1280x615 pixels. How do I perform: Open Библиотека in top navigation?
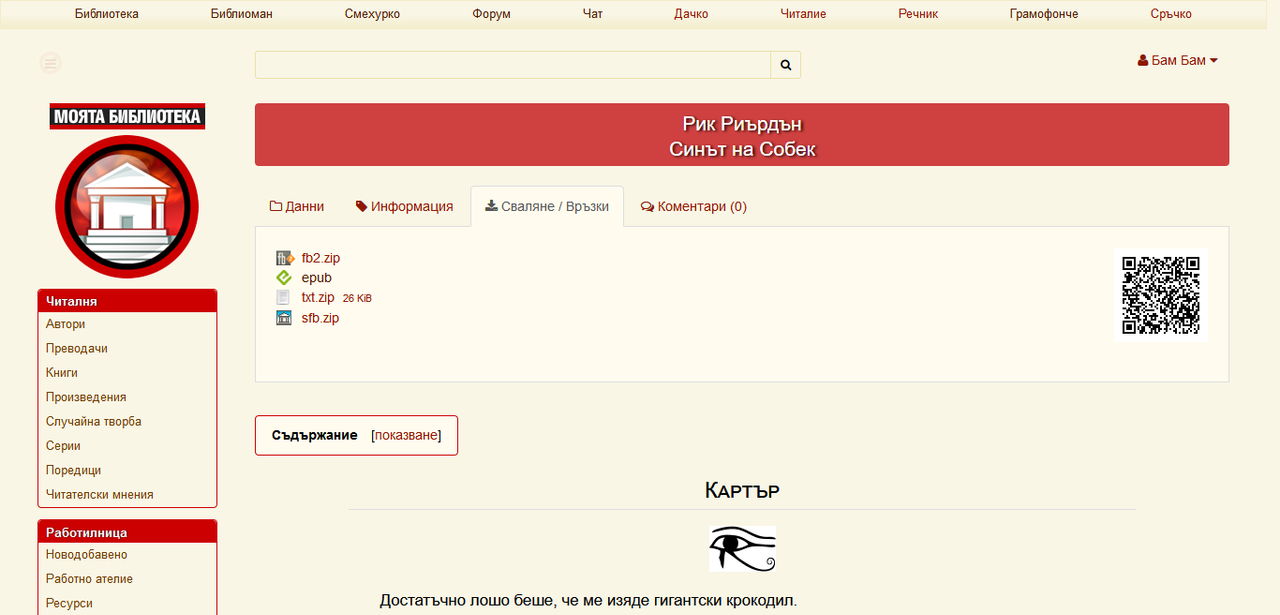pyautogui.click(x=107, y=14)
